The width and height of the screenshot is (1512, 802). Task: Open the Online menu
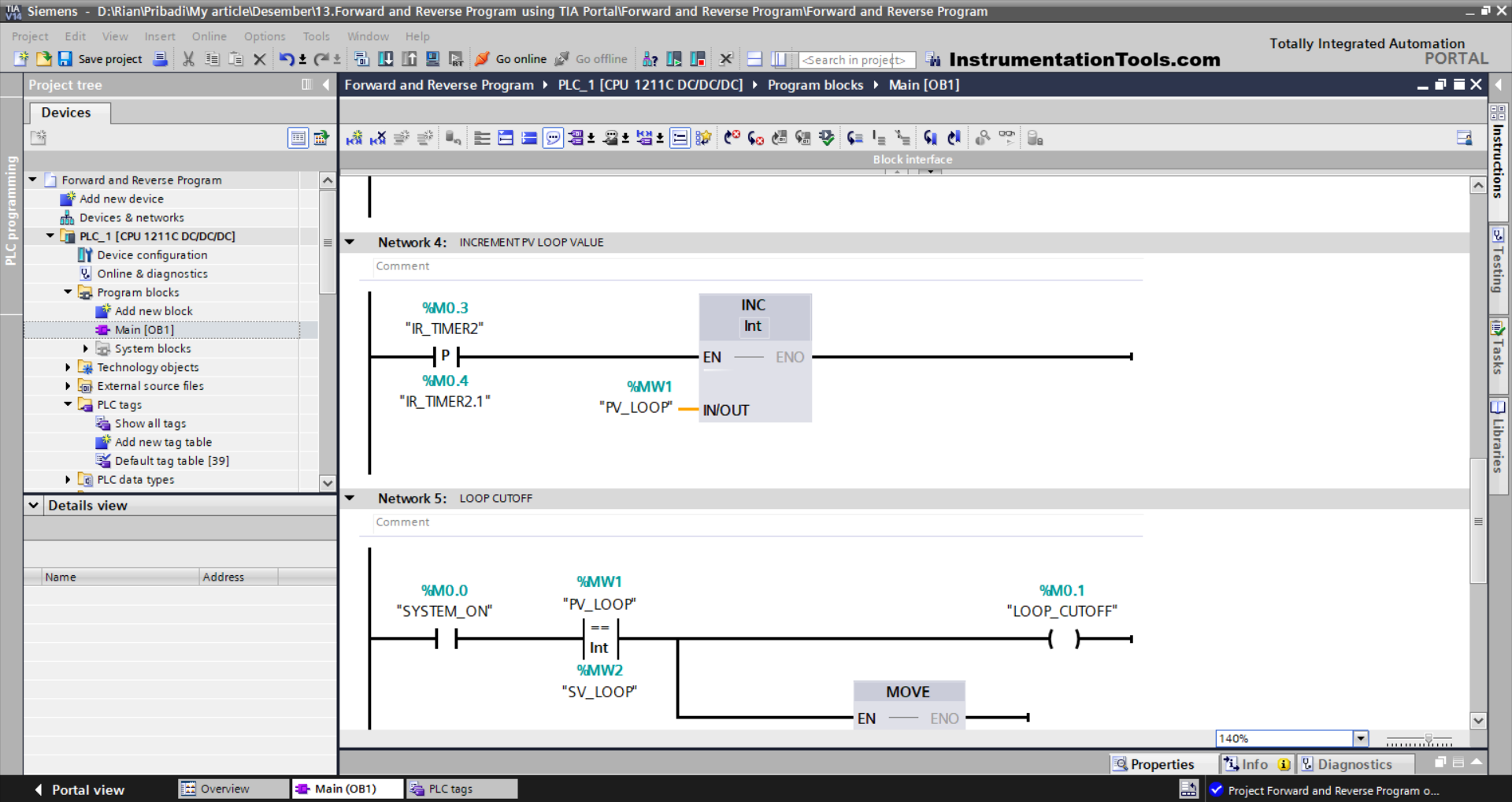coord(209,36)
